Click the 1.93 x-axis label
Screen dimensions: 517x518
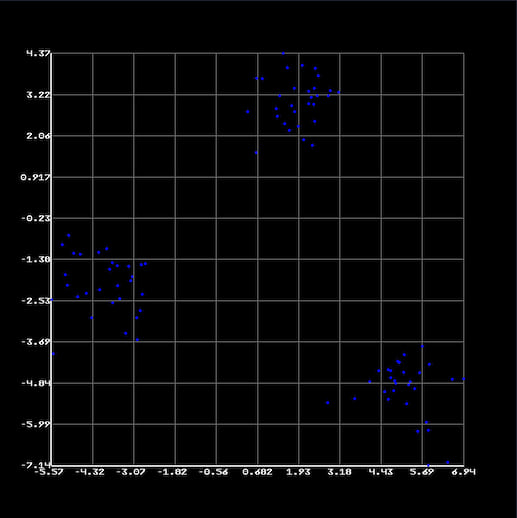coord(298,472)
